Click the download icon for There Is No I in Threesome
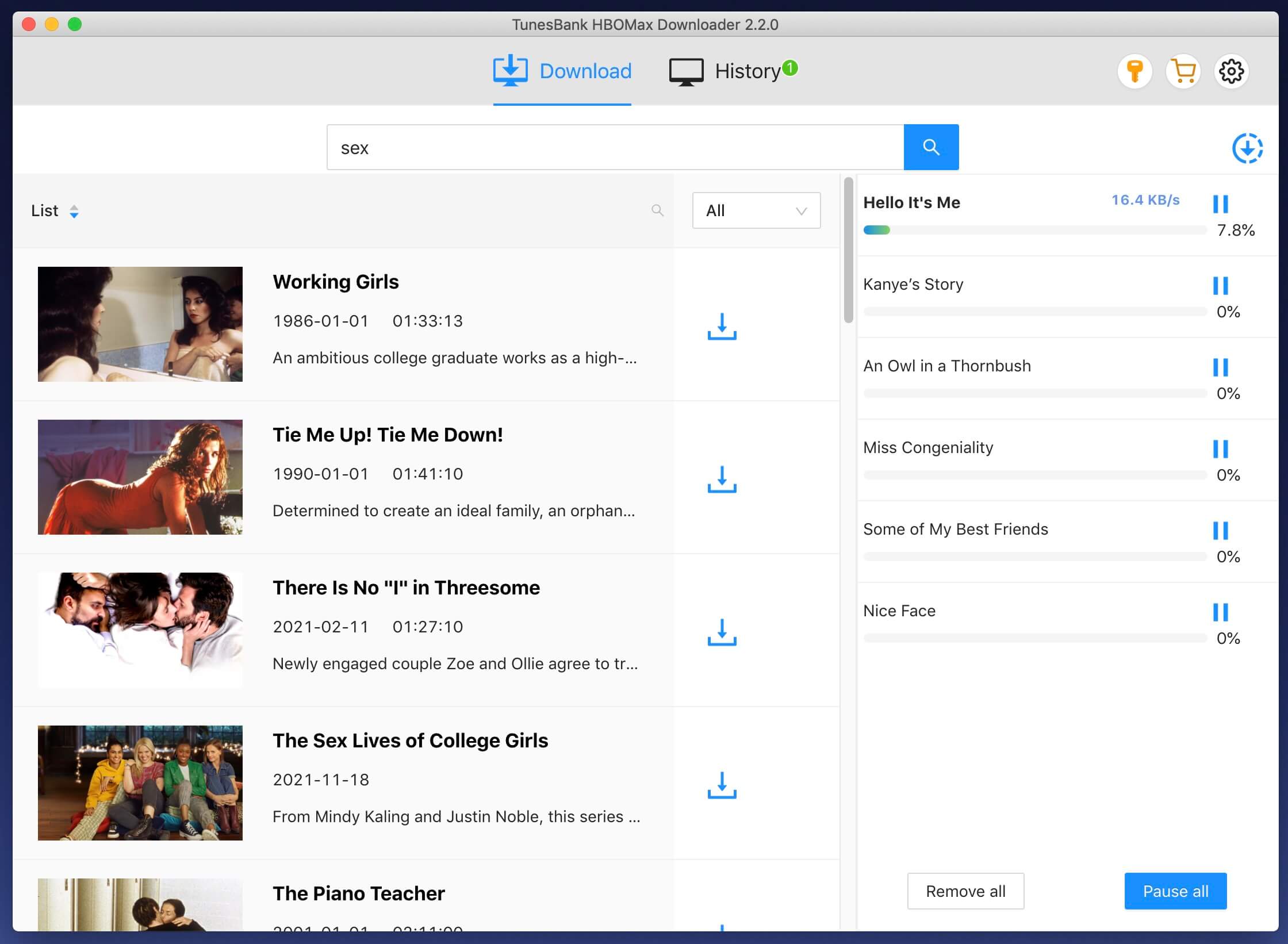Viewport: 1288px width, 944px height. 721,631
